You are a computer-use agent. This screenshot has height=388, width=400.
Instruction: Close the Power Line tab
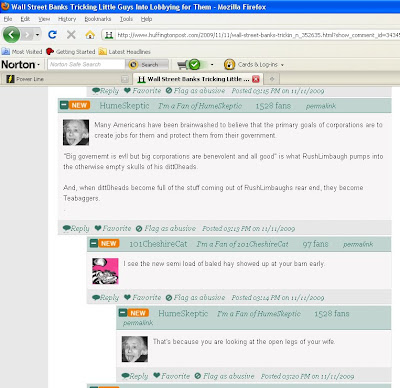(x=125, y=79)
